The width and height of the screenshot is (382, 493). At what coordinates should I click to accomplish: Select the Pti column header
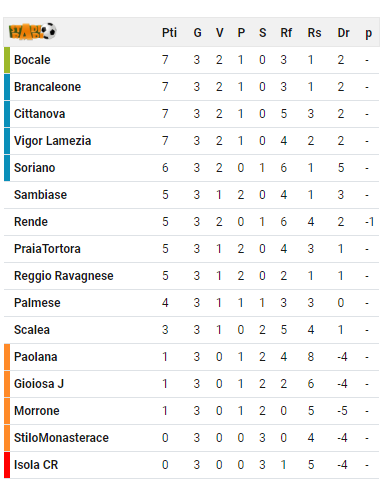point(169,33)
